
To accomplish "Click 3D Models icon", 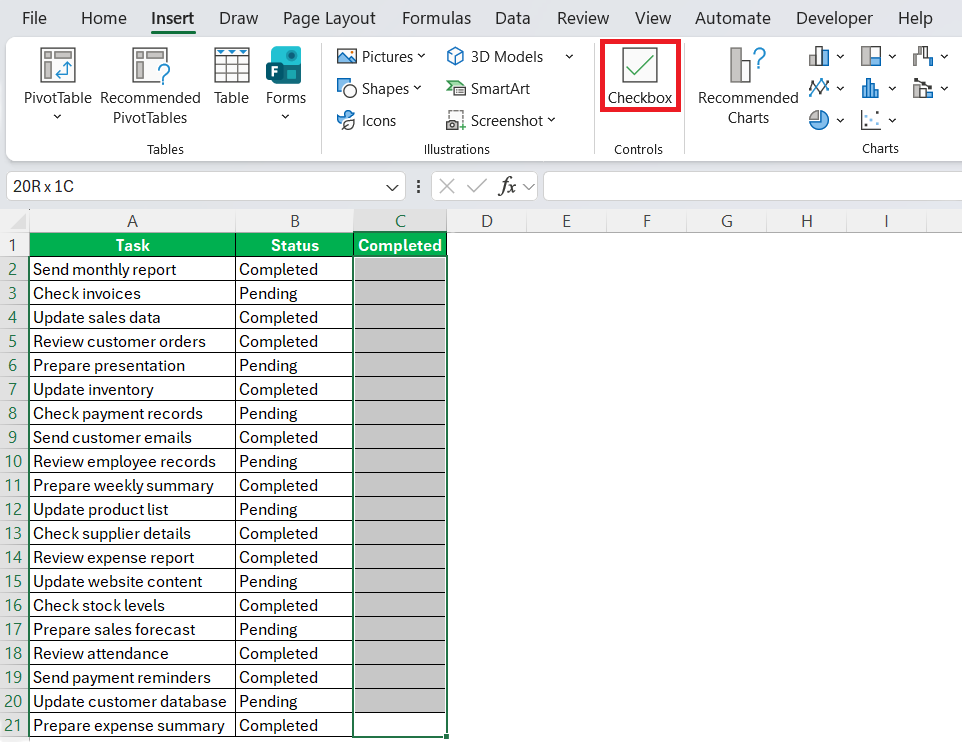I will 455,56.
